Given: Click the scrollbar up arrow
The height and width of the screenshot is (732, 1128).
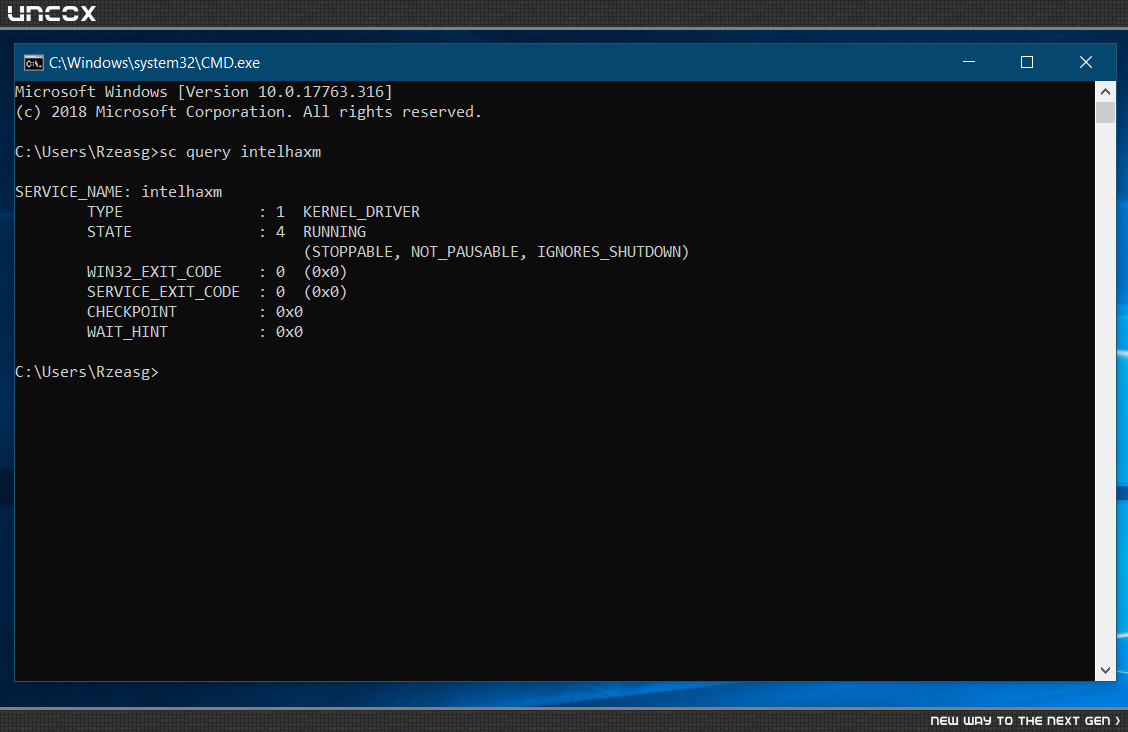Looking at the screenshot, I should point(1105,91).
